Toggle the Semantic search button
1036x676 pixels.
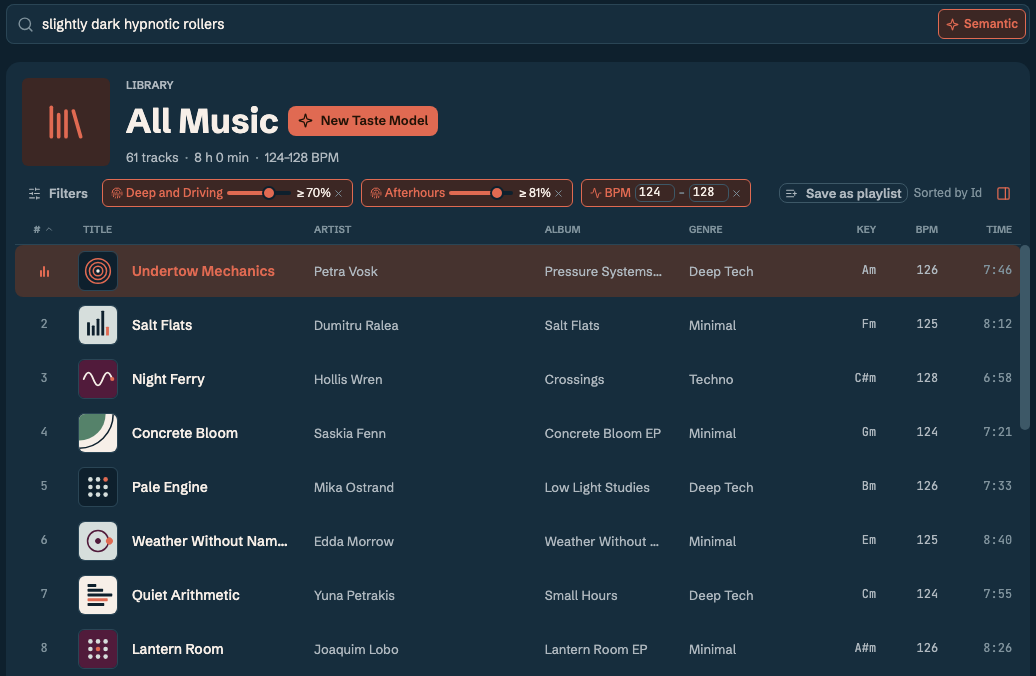point(982,24)
